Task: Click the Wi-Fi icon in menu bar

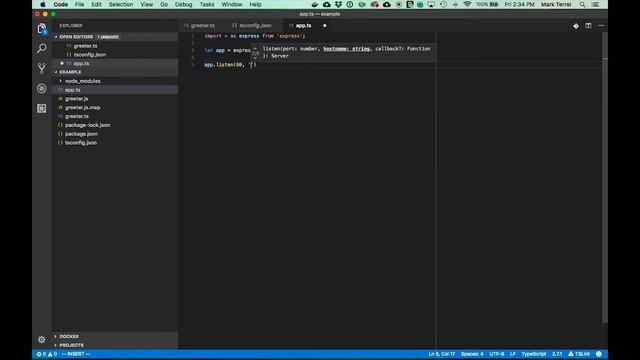Action: coord(467,4)
